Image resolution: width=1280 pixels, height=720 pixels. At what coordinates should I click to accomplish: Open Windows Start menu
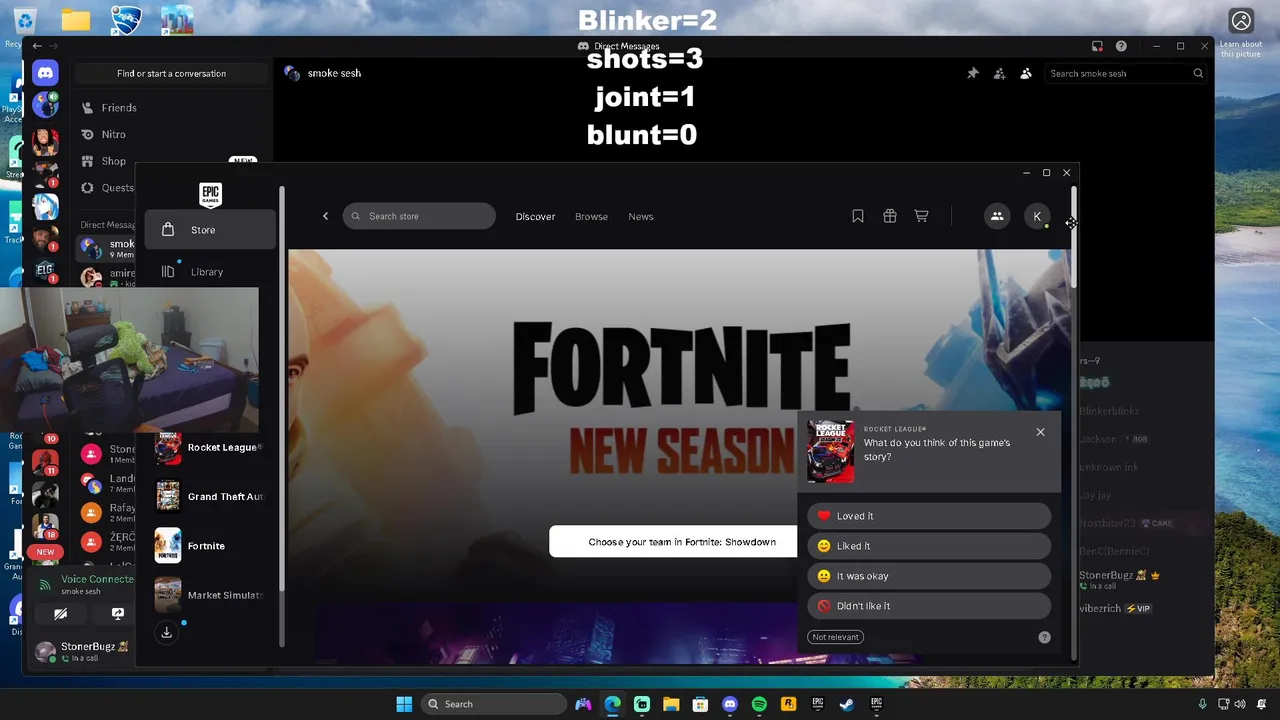(x=404, y=704)
